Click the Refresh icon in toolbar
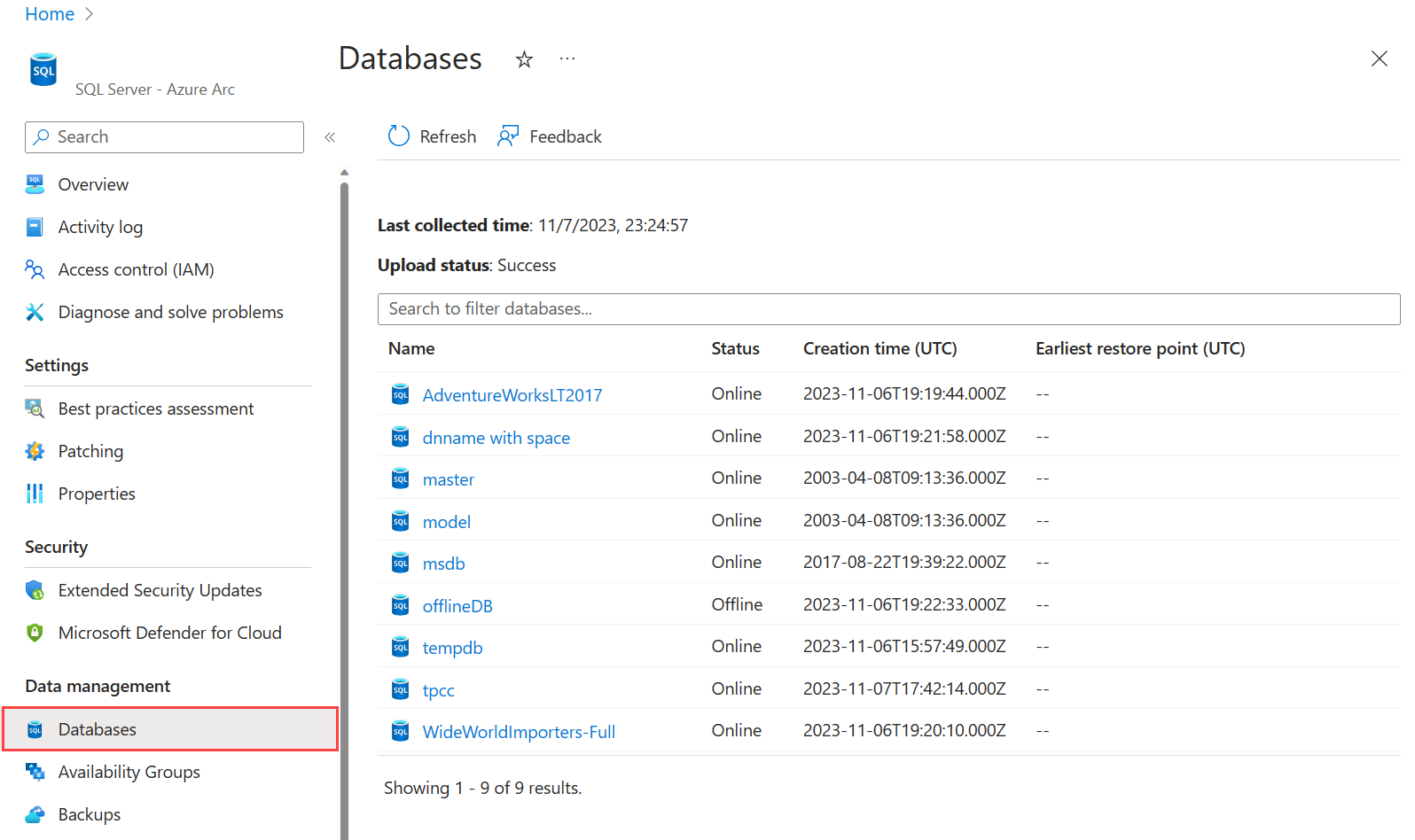Screen dimensions: 1415x840 click(x=399, y=136)
